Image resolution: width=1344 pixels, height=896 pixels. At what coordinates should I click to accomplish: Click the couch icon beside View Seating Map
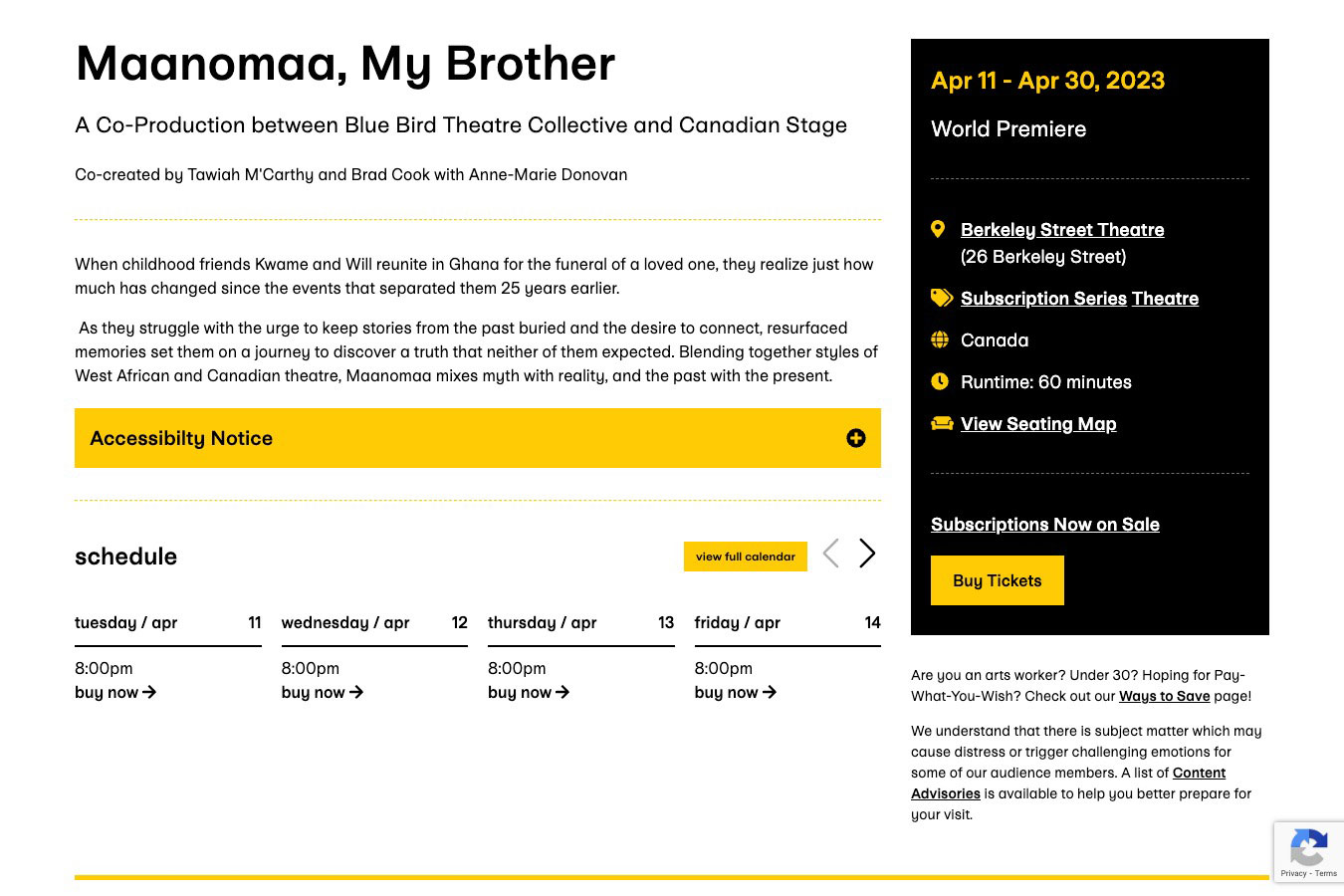coord(942,423)
